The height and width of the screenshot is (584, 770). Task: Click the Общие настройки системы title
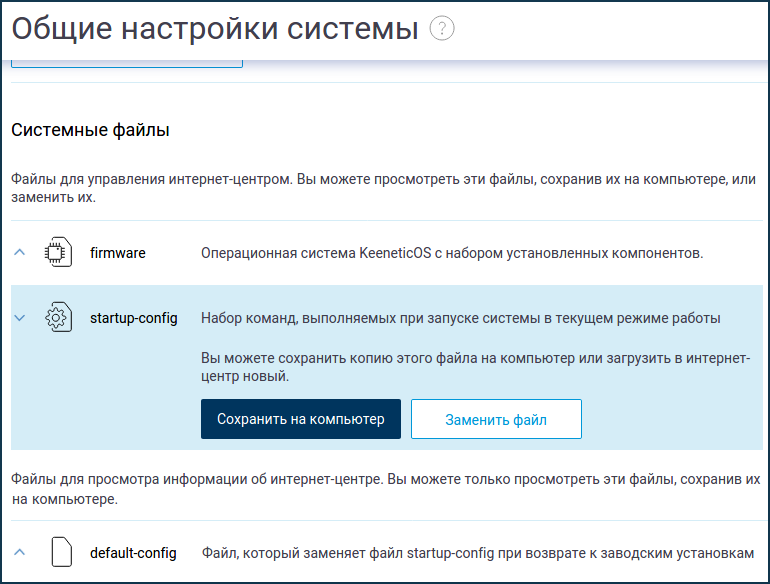click(215, 28)
